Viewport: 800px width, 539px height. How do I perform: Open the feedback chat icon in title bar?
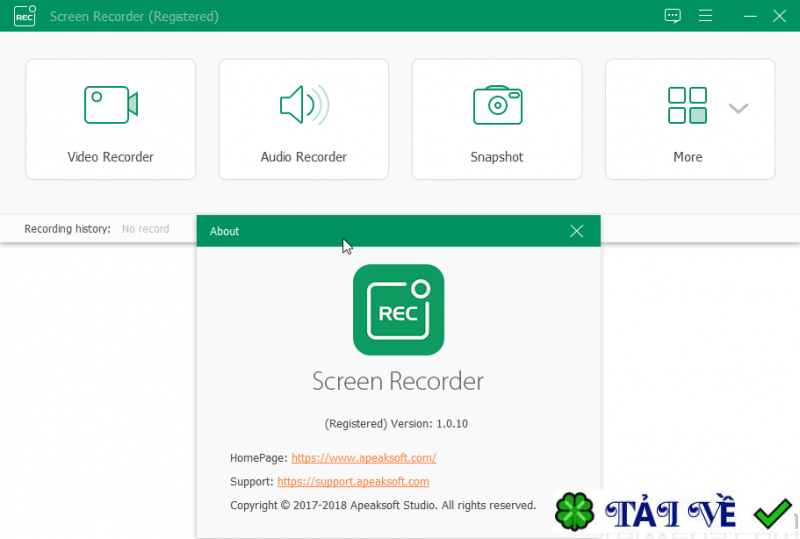point(672,16)
